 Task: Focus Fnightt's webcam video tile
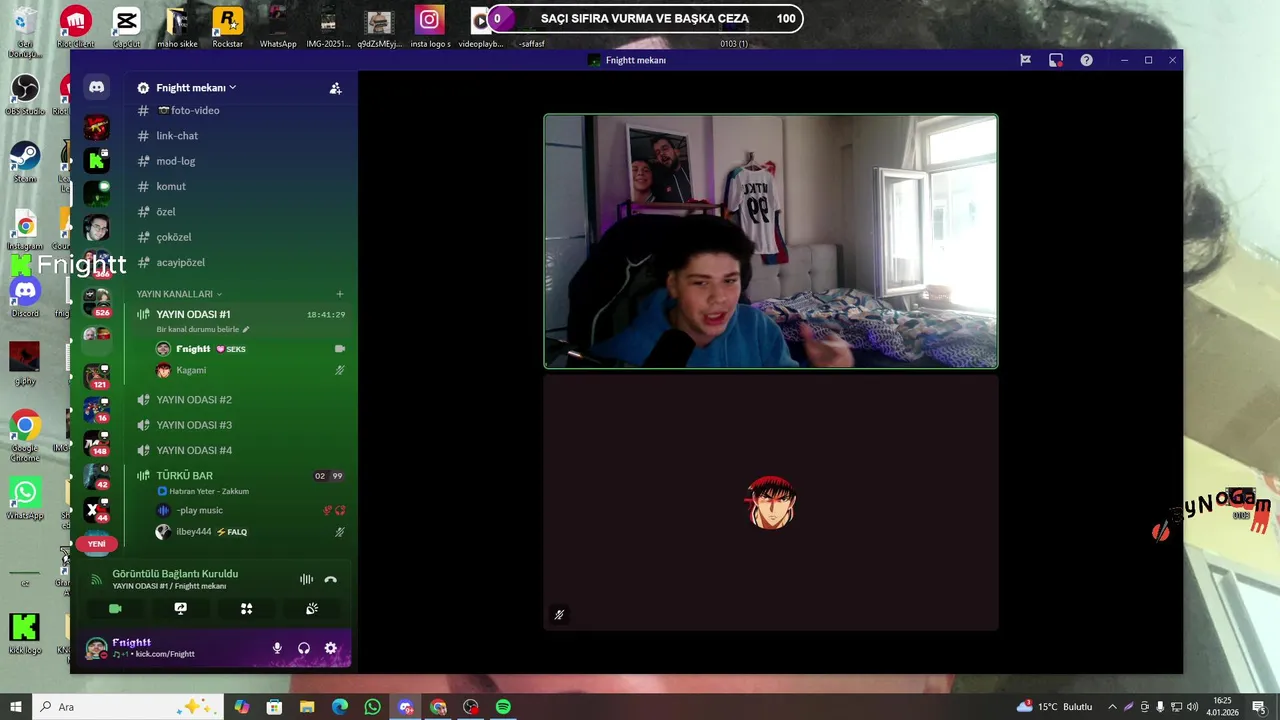coord(770,241)
